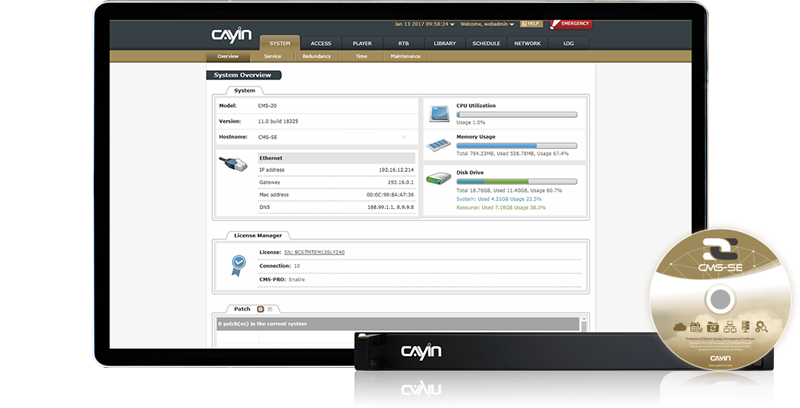Click the Disk Drive icon
800x408 pixels.
(x=439, y=179)
